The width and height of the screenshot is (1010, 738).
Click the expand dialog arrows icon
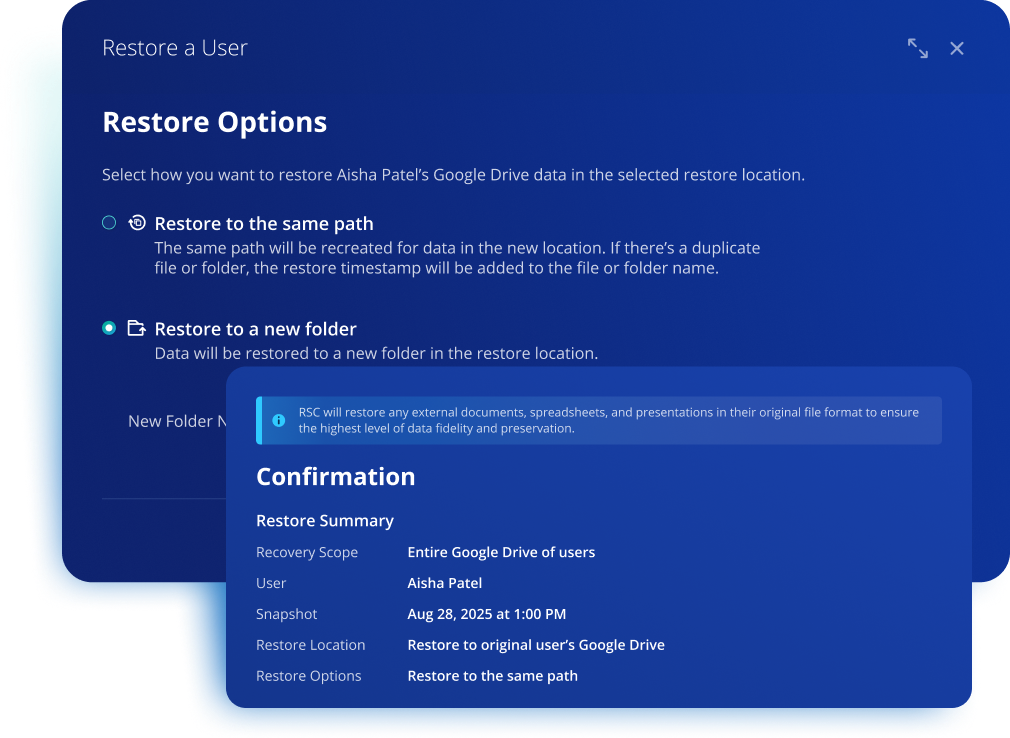click(x=917, y=48)
